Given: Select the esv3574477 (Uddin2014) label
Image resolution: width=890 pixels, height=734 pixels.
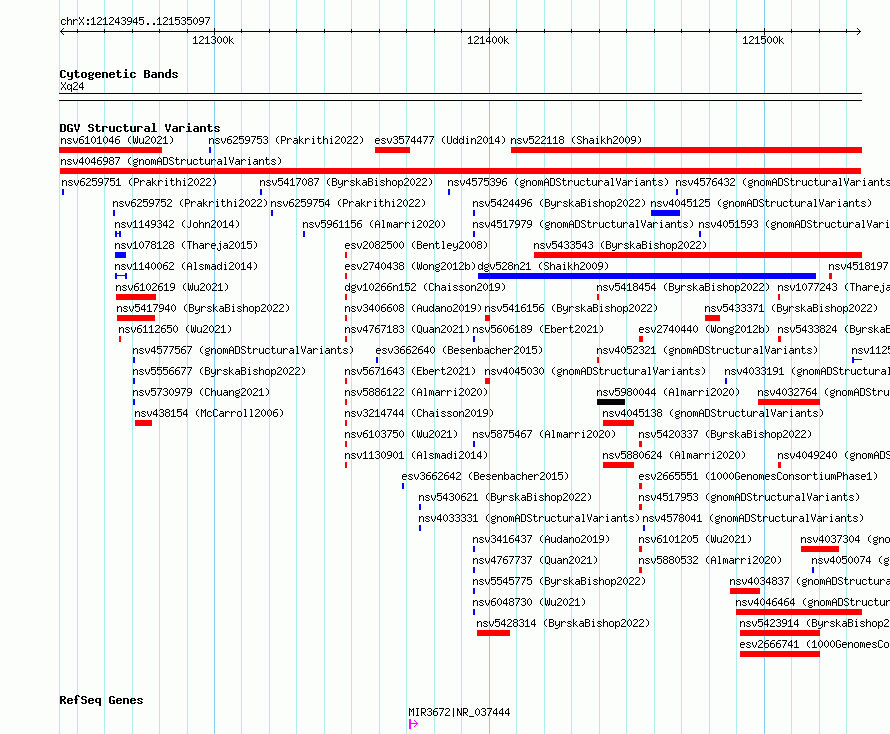Looking at the screenshot, I should coord(440,140).
